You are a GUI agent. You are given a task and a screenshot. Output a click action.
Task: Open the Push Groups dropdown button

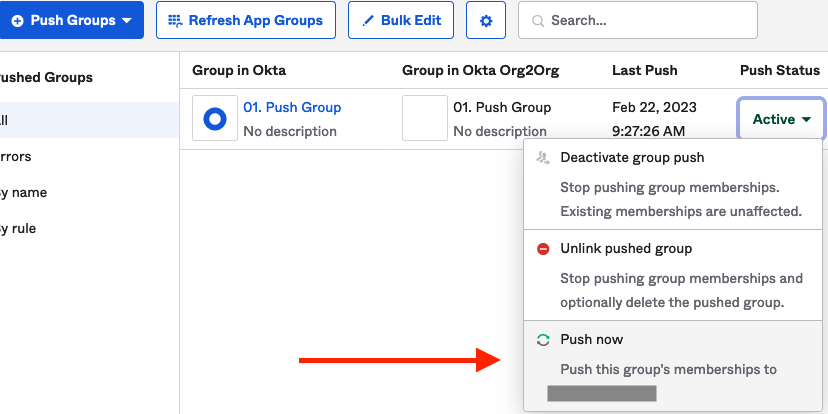[71, 20]
